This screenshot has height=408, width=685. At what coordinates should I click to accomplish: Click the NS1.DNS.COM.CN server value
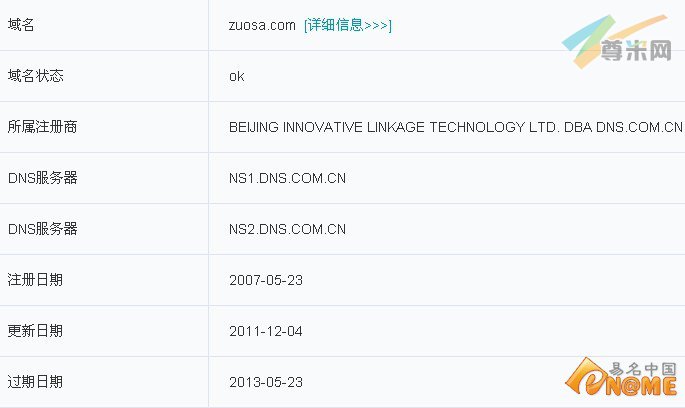[287, 178]
